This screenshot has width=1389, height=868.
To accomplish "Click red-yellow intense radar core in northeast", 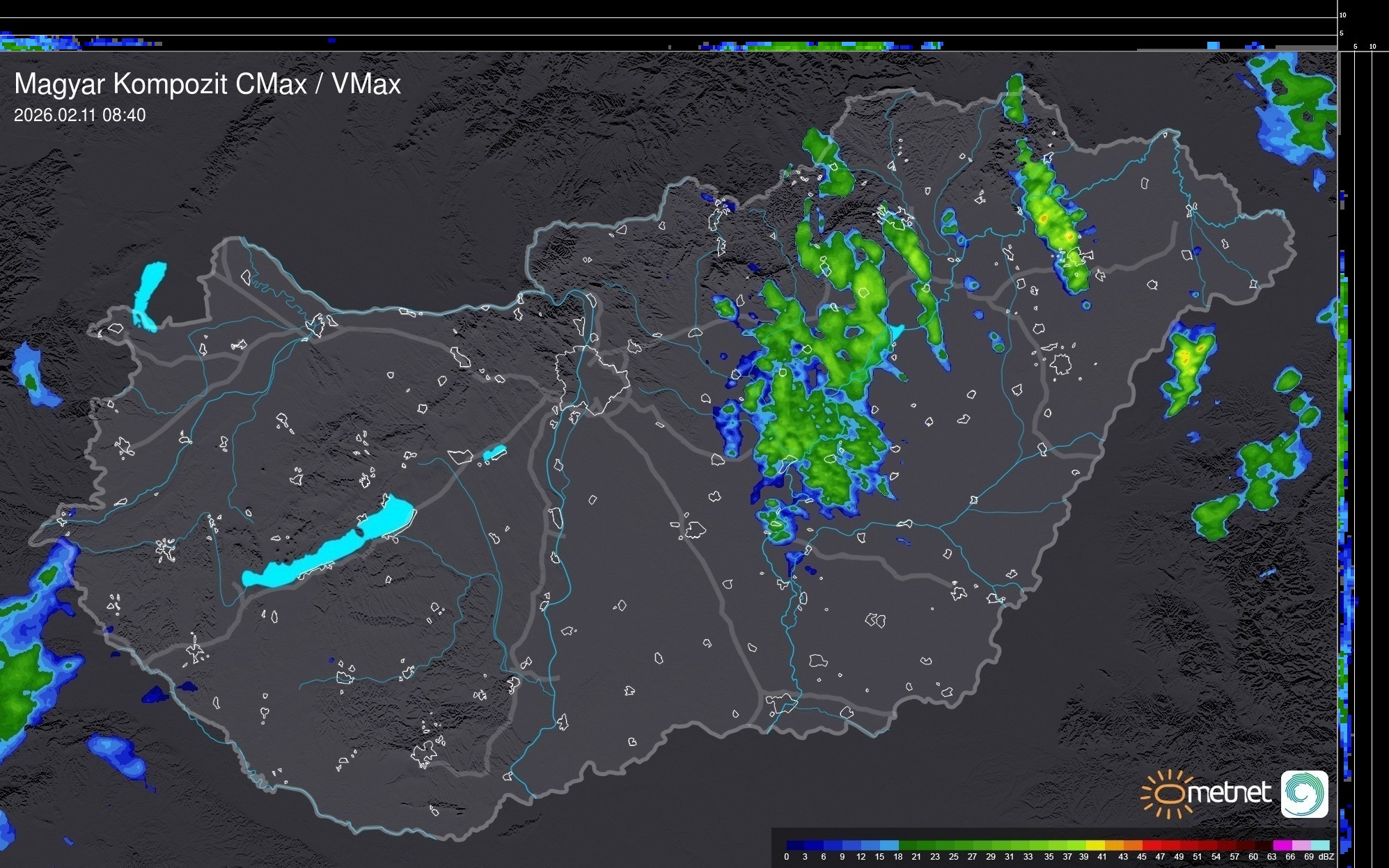I will (1043, 218).
